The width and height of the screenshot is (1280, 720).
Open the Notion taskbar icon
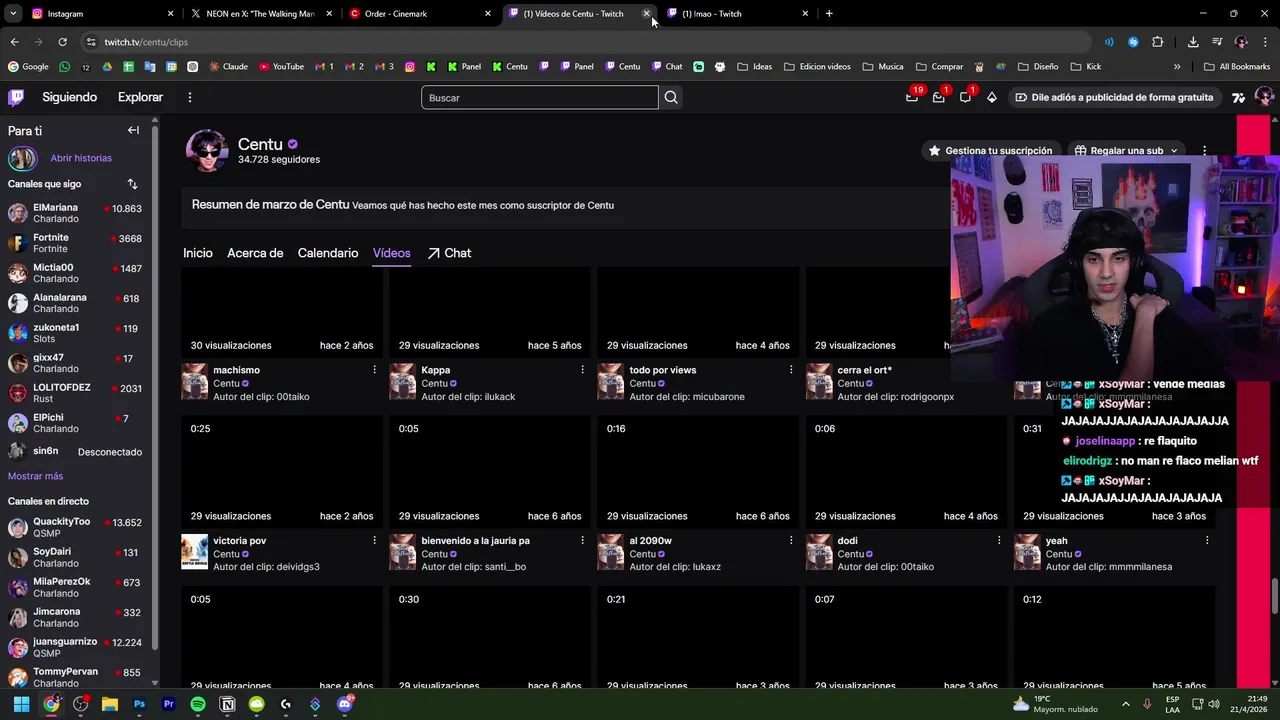click(227, 704)
